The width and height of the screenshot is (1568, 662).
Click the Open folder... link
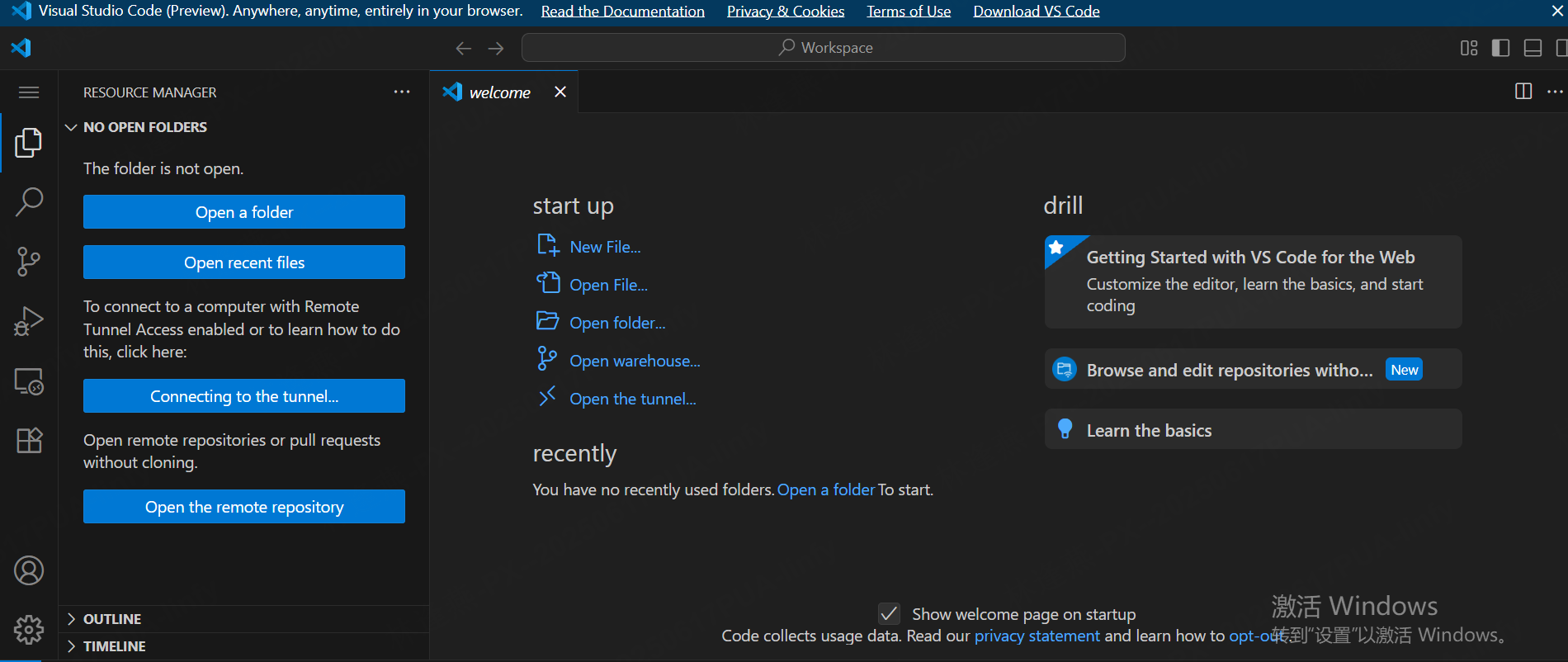pos(617,323)
